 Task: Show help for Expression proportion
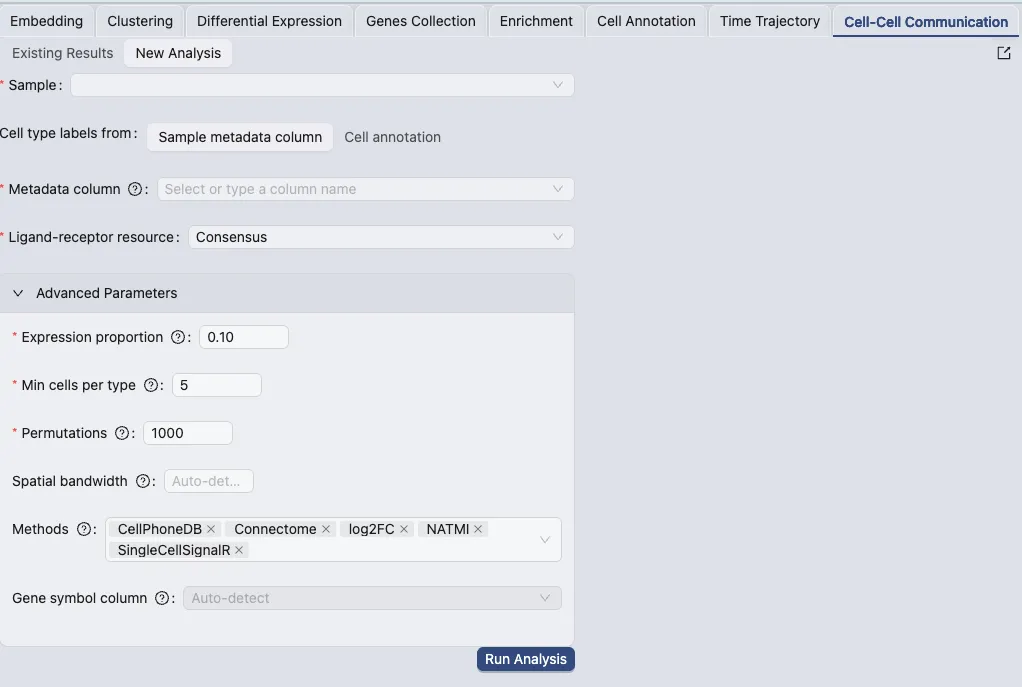(x=177, y=337)
